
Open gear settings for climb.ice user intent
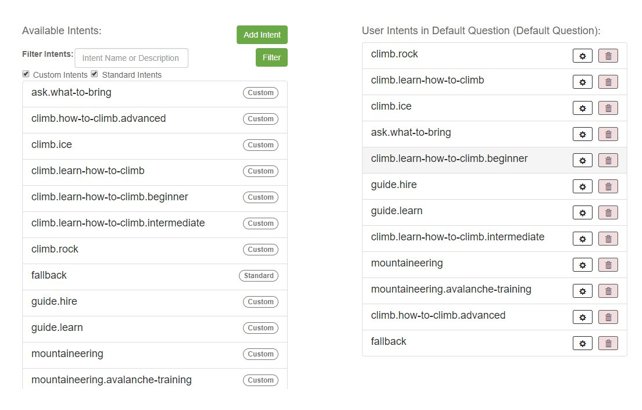click(582, 108)
